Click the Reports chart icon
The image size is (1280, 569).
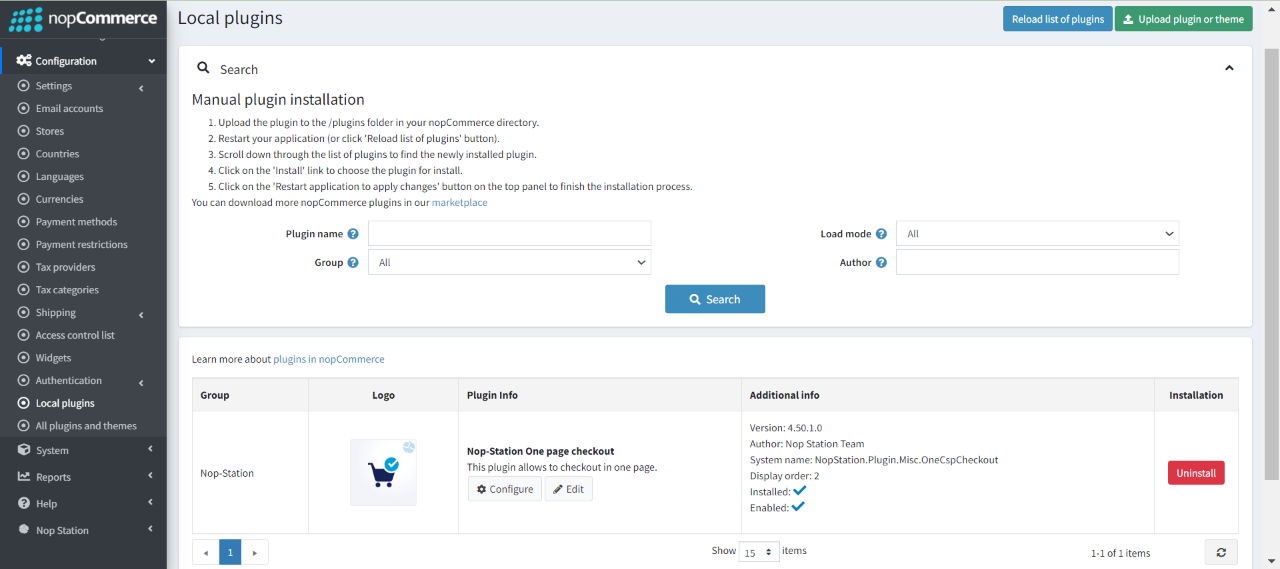pos(24,477)
